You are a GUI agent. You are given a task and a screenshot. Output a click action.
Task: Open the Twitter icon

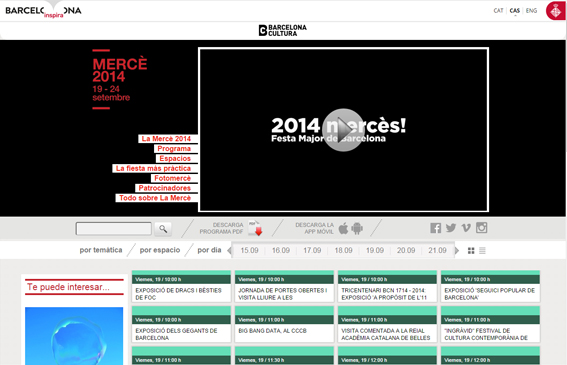pos(451,228)
